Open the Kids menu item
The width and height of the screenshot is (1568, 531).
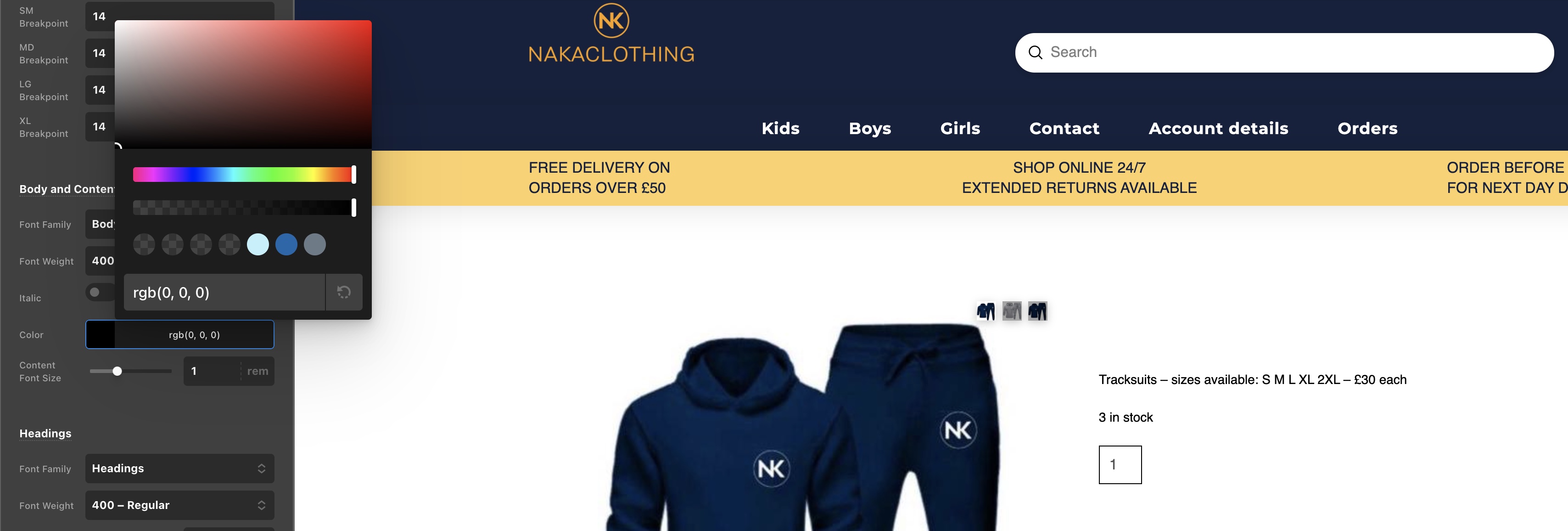tap(780, 129)
